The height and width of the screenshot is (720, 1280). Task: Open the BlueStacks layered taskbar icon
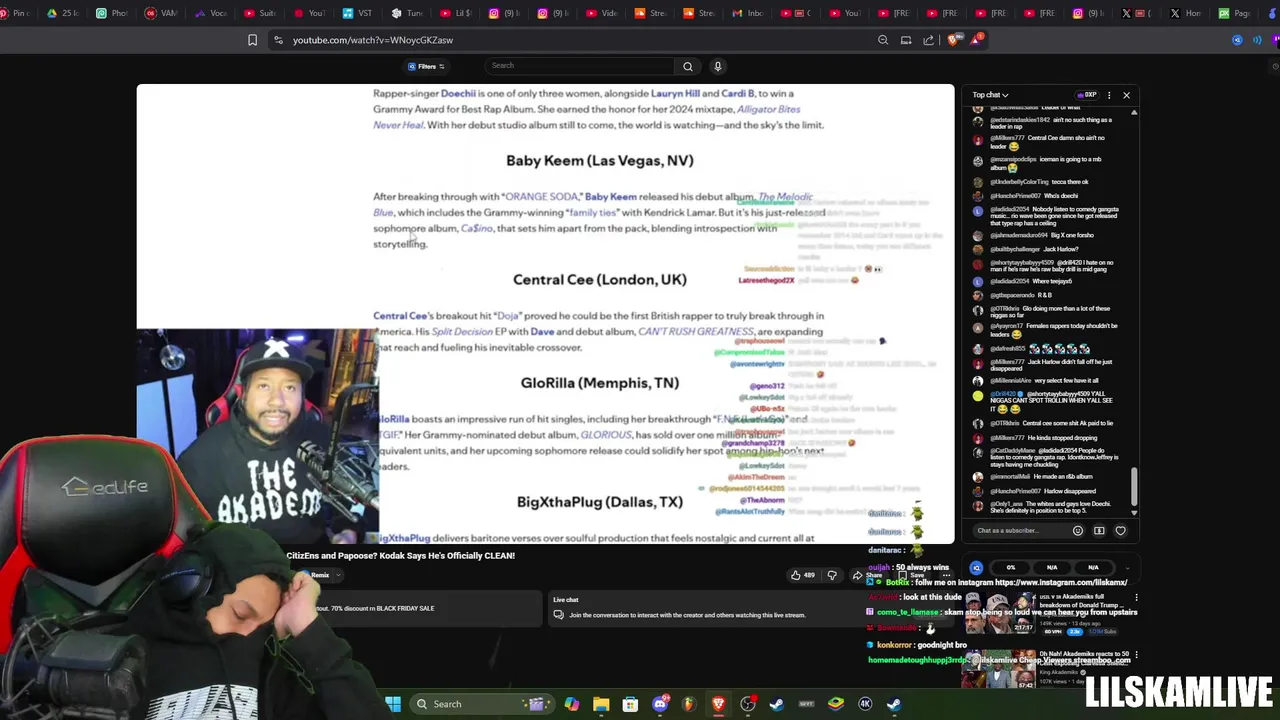coord(836,704)
